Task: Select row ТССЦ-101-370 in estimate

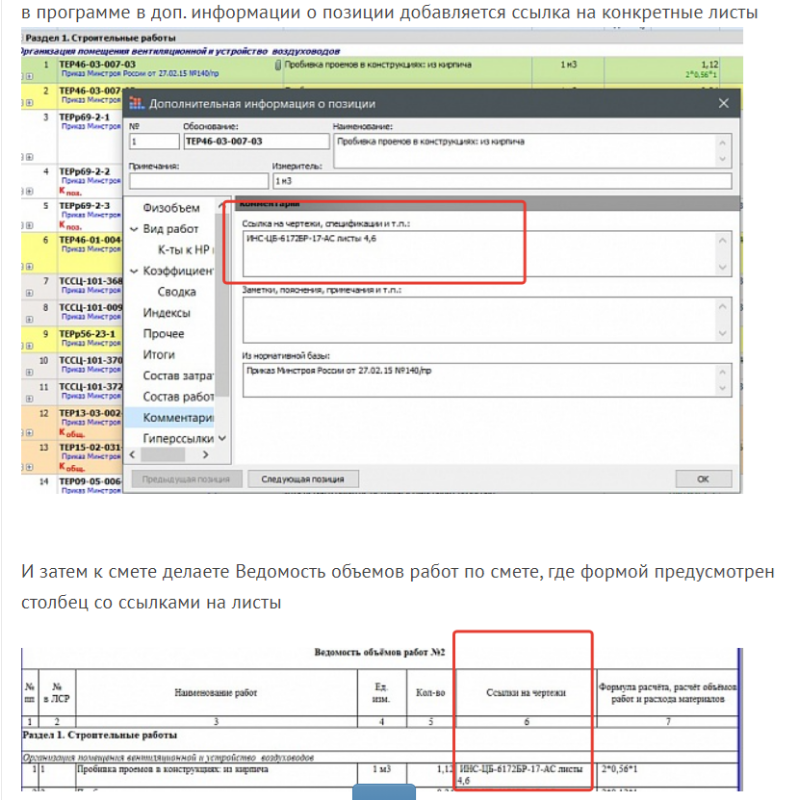Action: click(91, 360)
